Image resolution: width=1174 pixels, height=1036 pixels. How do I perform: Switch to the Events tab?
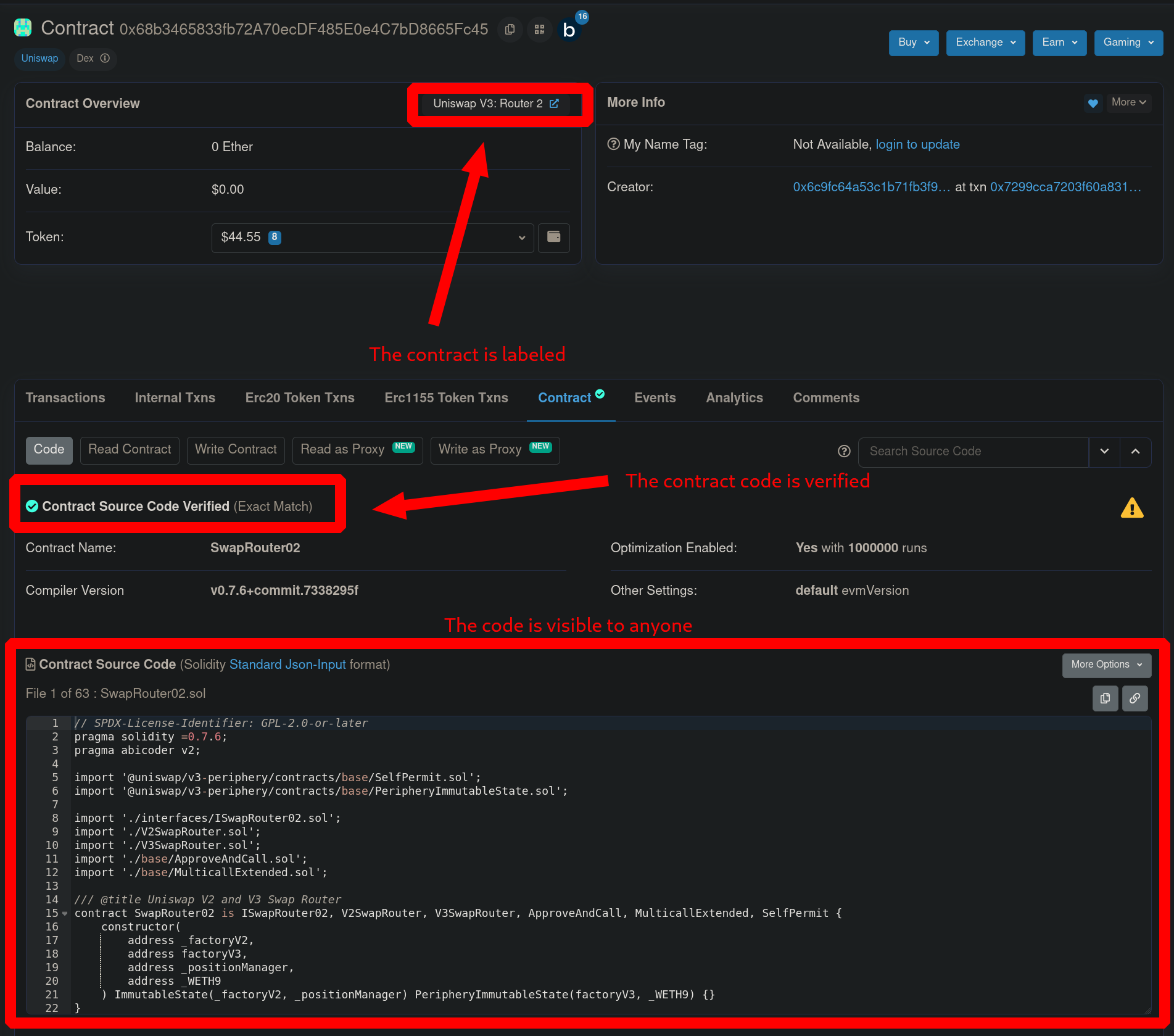pos(655,398)
